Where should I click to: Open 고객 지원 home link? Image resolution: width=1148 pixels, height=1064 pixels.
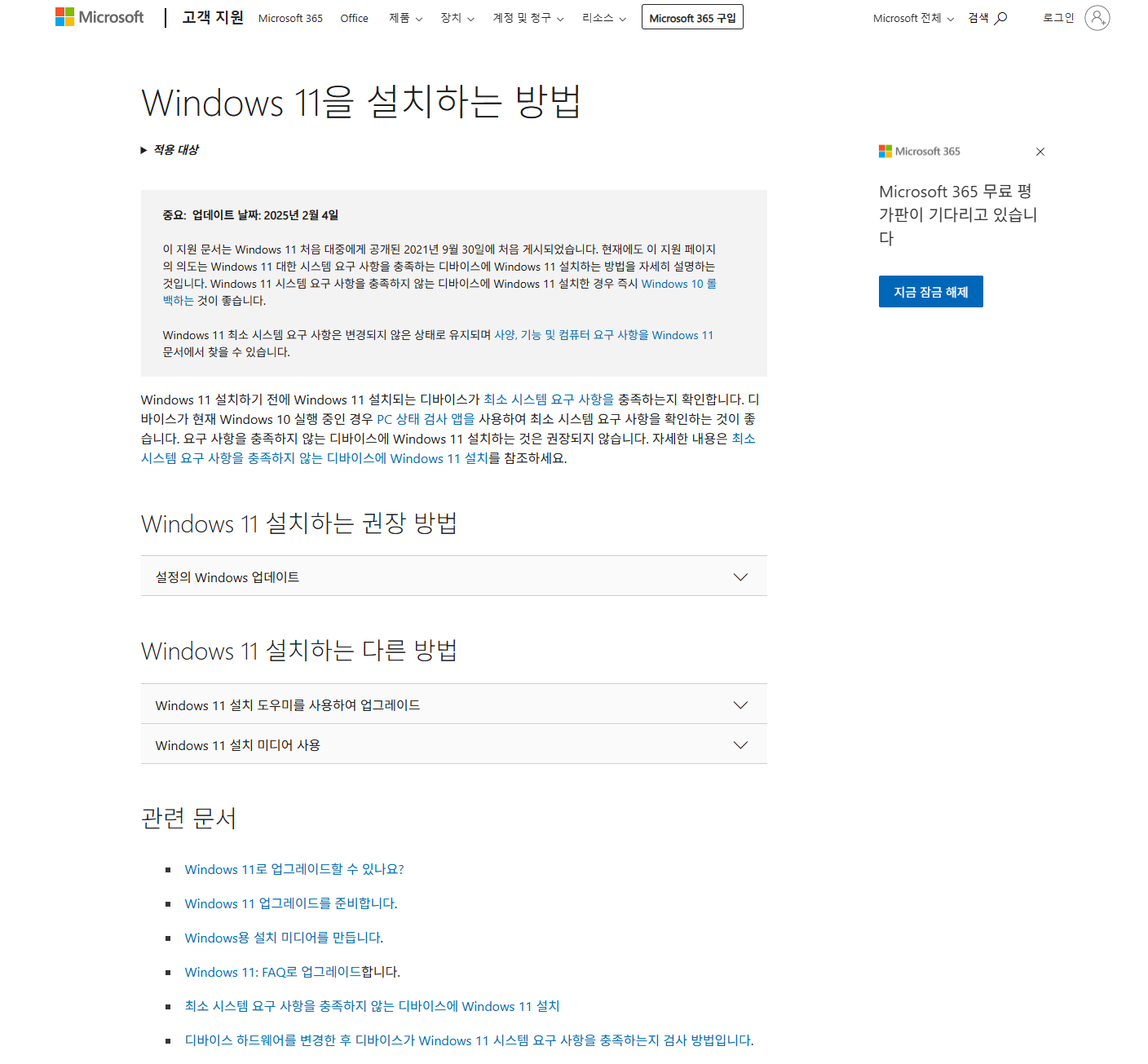click(x=213, y=17)
